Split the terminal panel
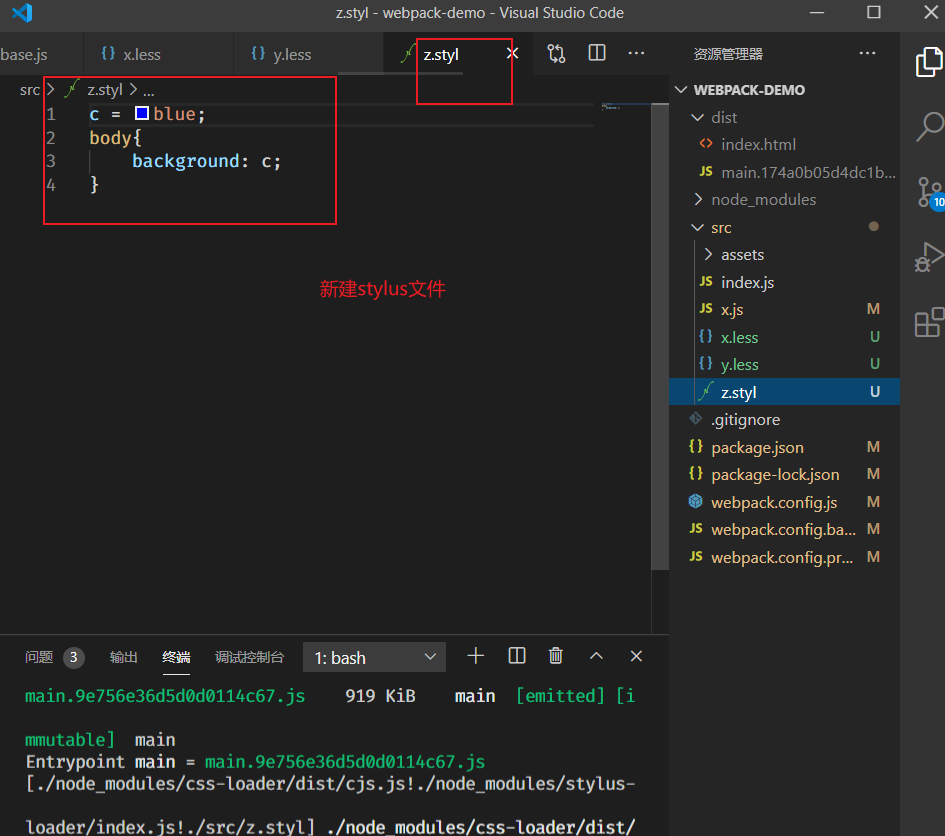 click(517, 656)
